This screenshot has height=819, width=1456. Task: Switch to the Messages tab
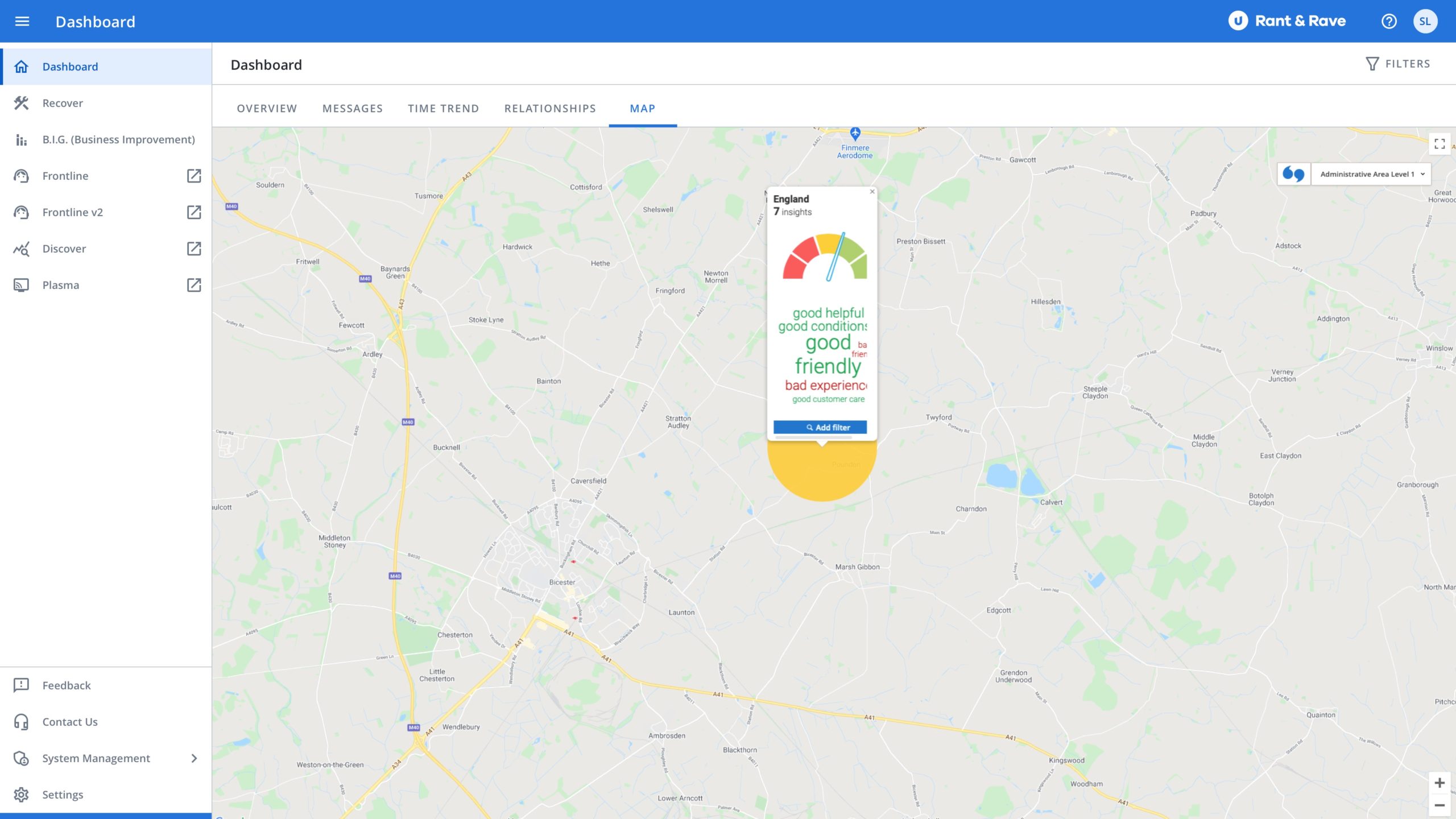(353, 108)
